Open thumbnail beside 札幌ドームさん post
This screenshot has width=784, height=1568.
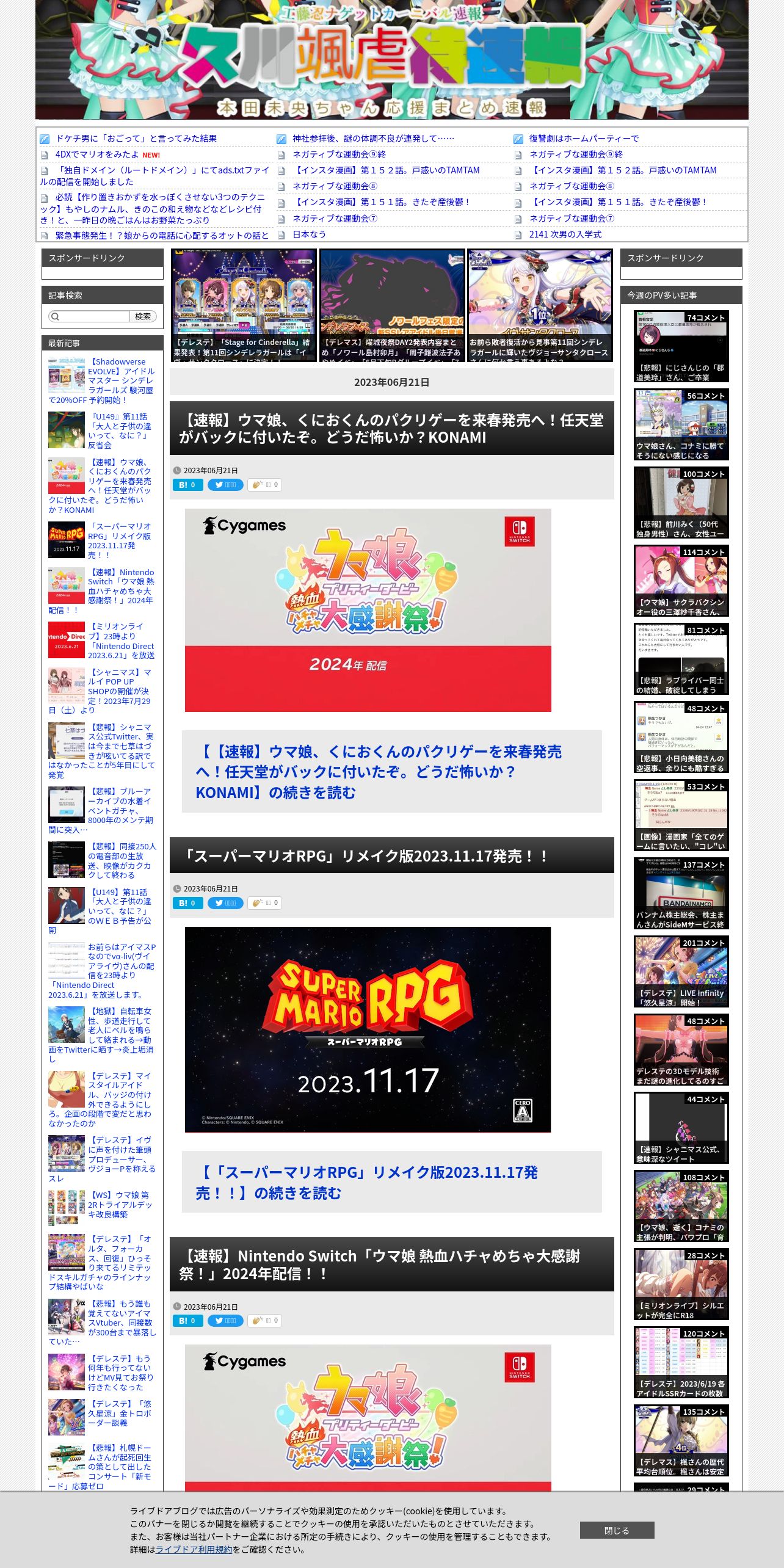point(67,1461)
